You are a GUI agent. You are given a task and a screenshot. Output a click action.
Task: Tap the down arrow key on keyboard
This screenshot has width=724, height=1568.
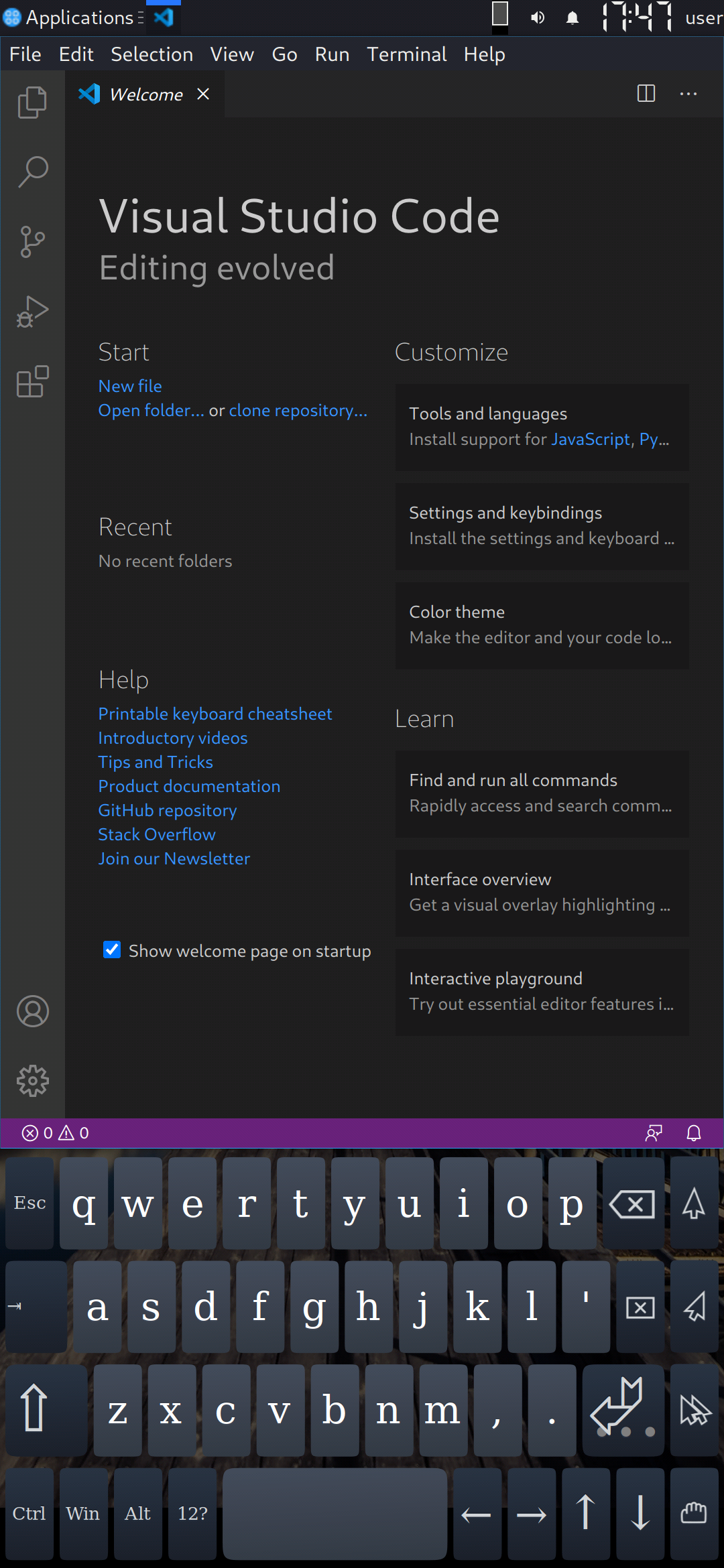[x=640, y=1514]
